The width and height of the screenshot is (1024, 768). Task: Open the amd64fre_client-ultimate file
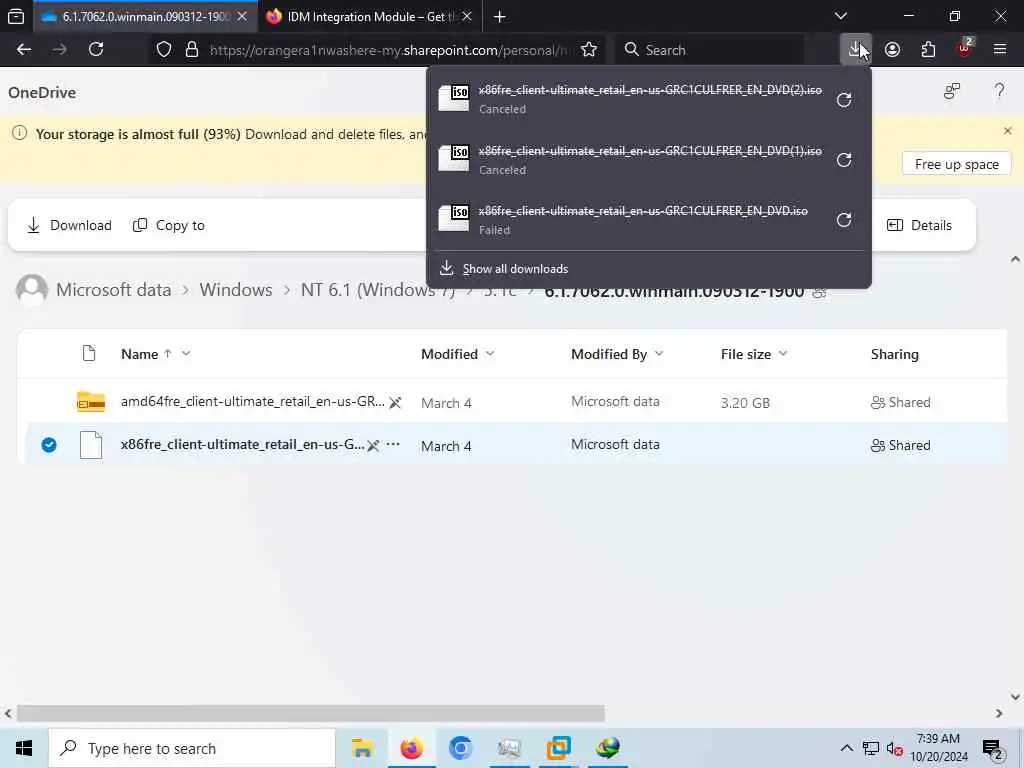pos(253,402)
